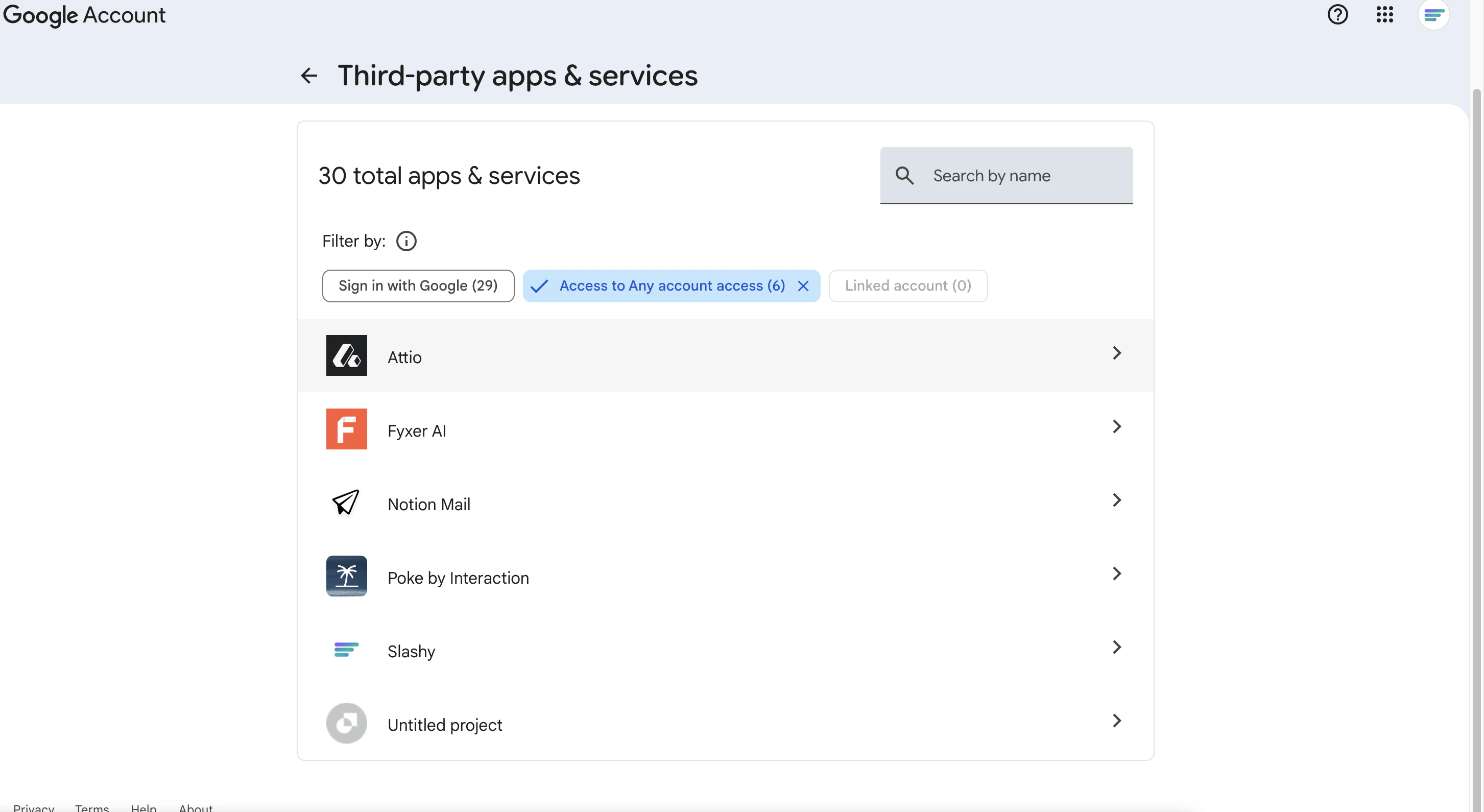
Task: Click the '30 total apps & services' heading
Action: (449, 176)
